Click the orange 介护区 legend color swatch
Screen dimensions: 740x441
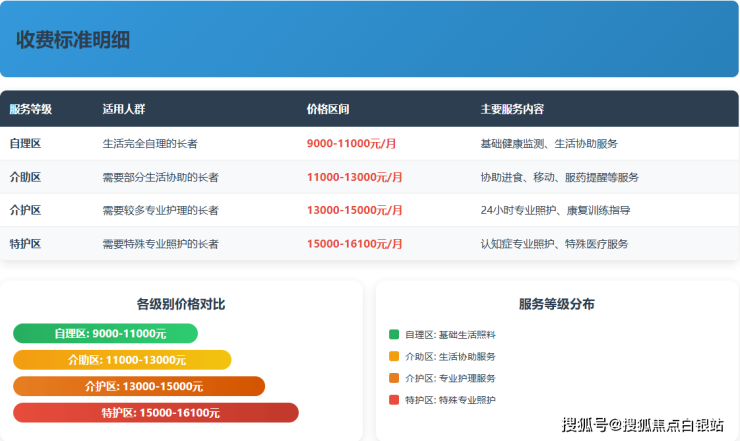393,378
